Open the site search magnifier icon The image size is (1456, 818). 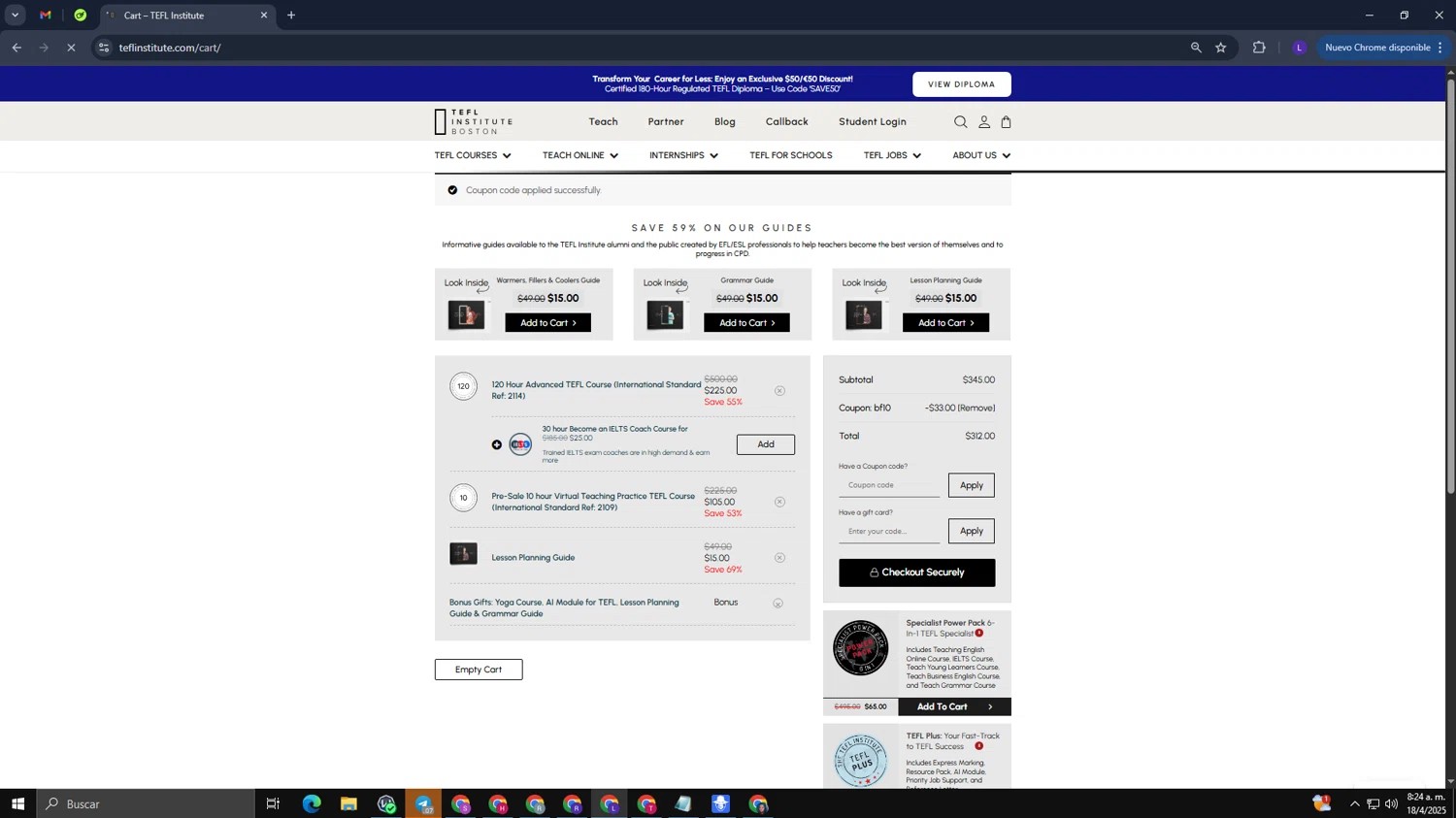pos(960,122)
